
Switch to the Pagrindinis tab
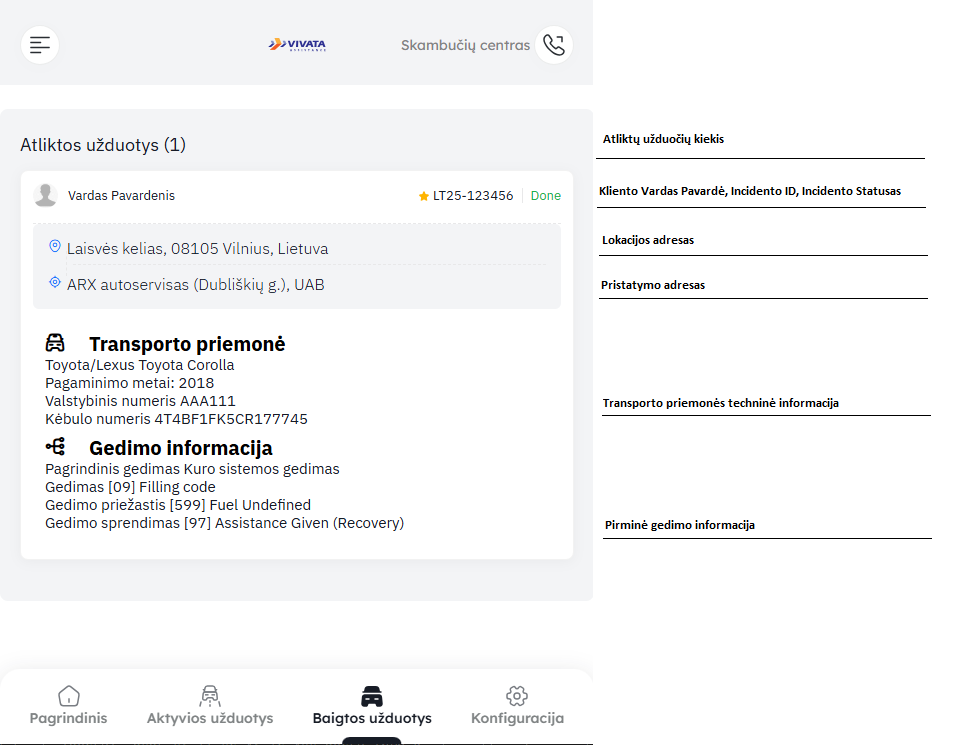pyautogui.click(x=68, y=706)
